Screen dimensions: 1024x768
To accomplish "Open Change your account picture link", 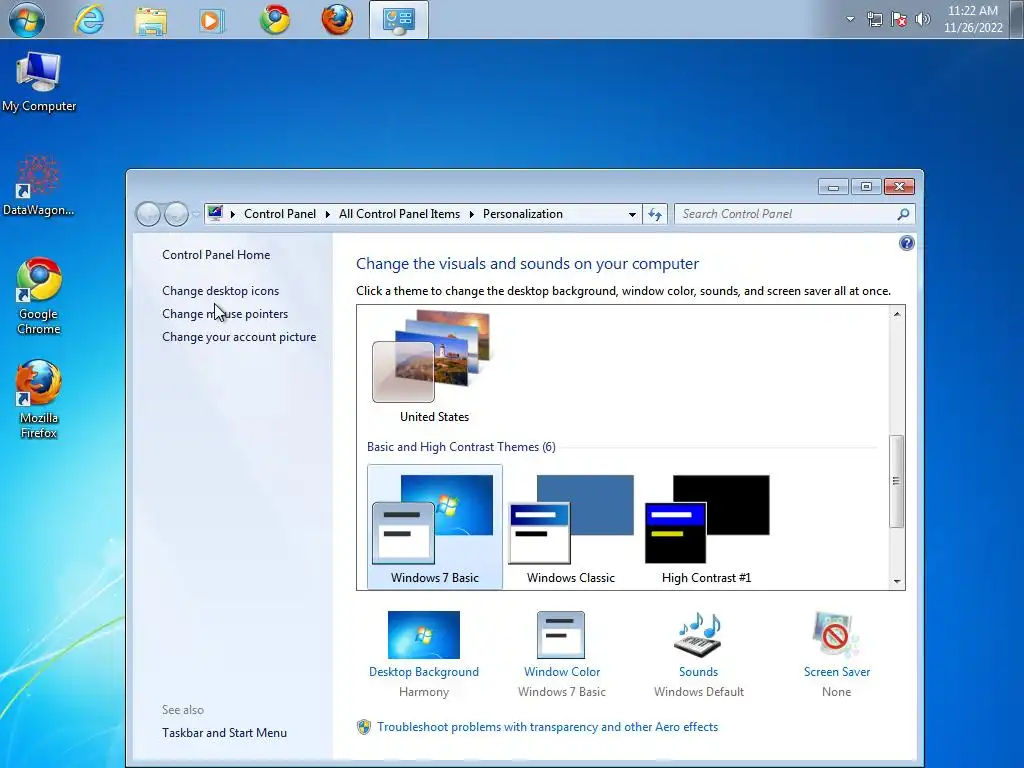I will click(x=239, y=337).
